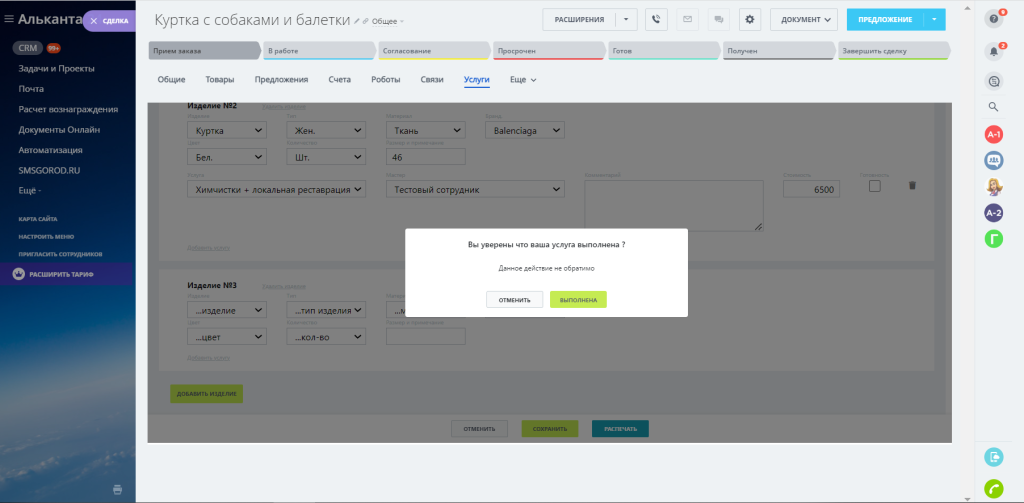1024x503 pixels.
Task: Click the printer icon in left sidebar
Action: [x=118, y=489]
